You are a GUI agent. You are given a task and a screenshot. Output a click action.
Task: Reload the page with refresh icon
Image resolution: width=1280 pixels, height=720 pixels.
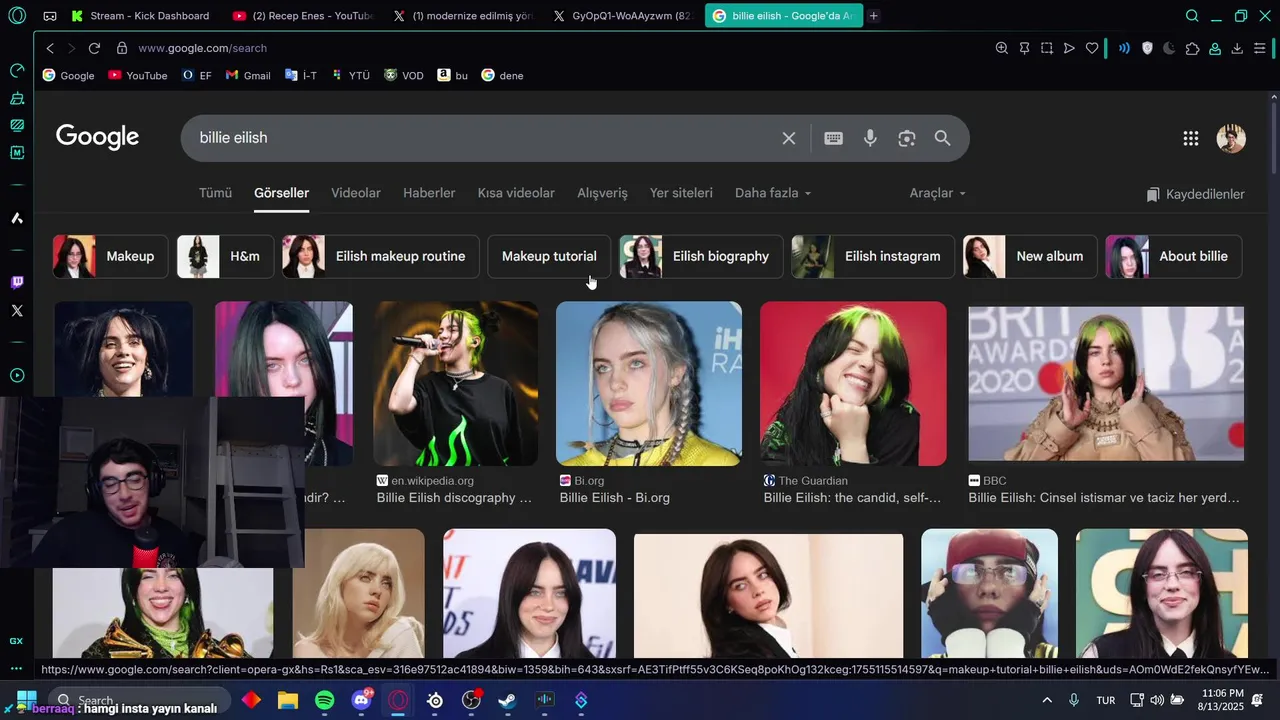point(94,48)
